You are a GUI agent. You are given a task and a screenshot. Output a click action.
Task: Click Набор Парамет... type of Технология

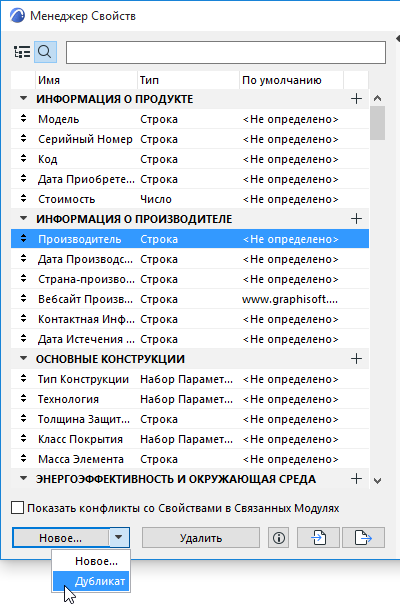[x=186, y=399]
